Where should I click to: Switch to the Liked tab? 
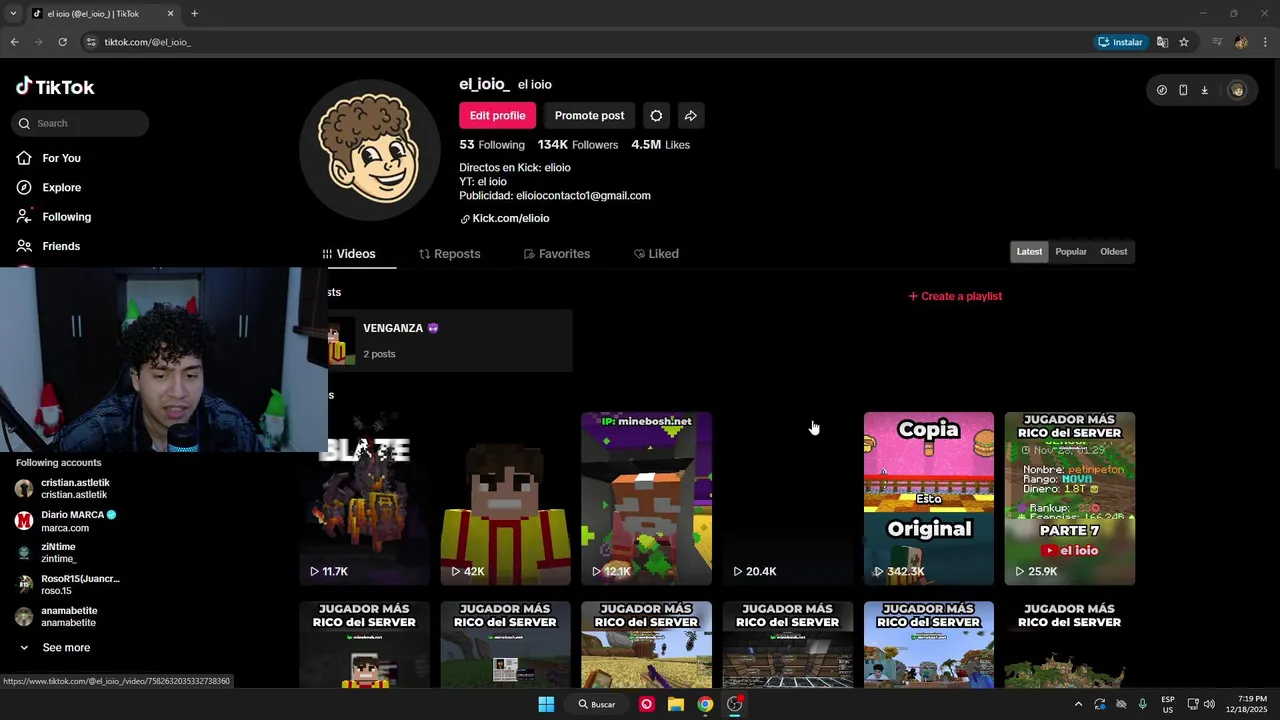(656, 254)
